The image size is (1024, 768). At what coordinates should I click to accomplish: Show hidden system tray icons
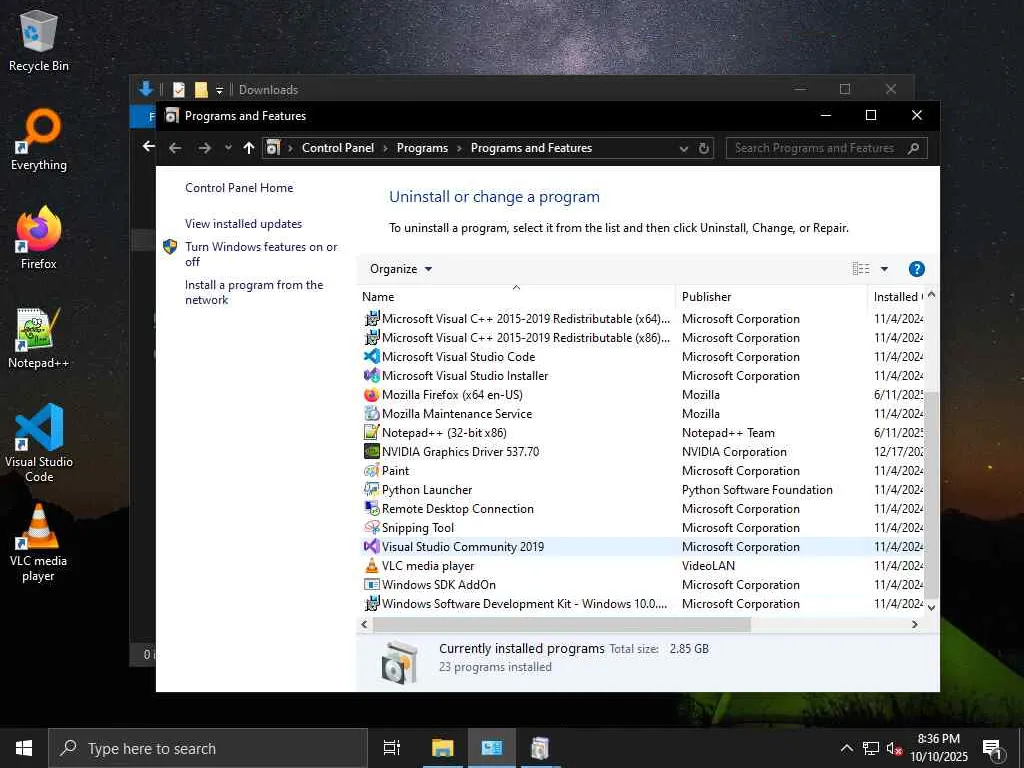pos(846,748)
